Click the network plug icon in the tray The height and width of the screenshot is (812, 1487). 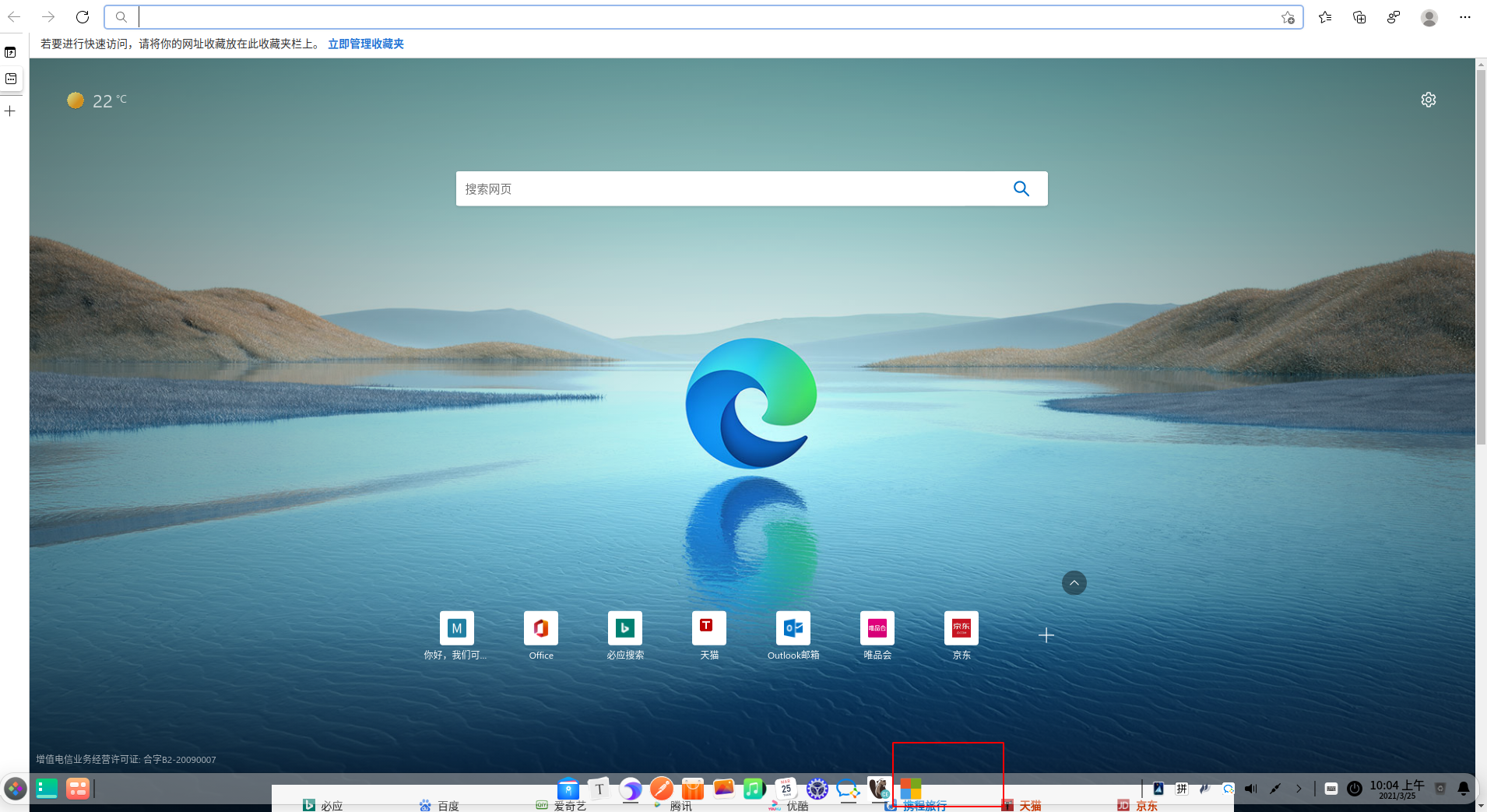1274,789
